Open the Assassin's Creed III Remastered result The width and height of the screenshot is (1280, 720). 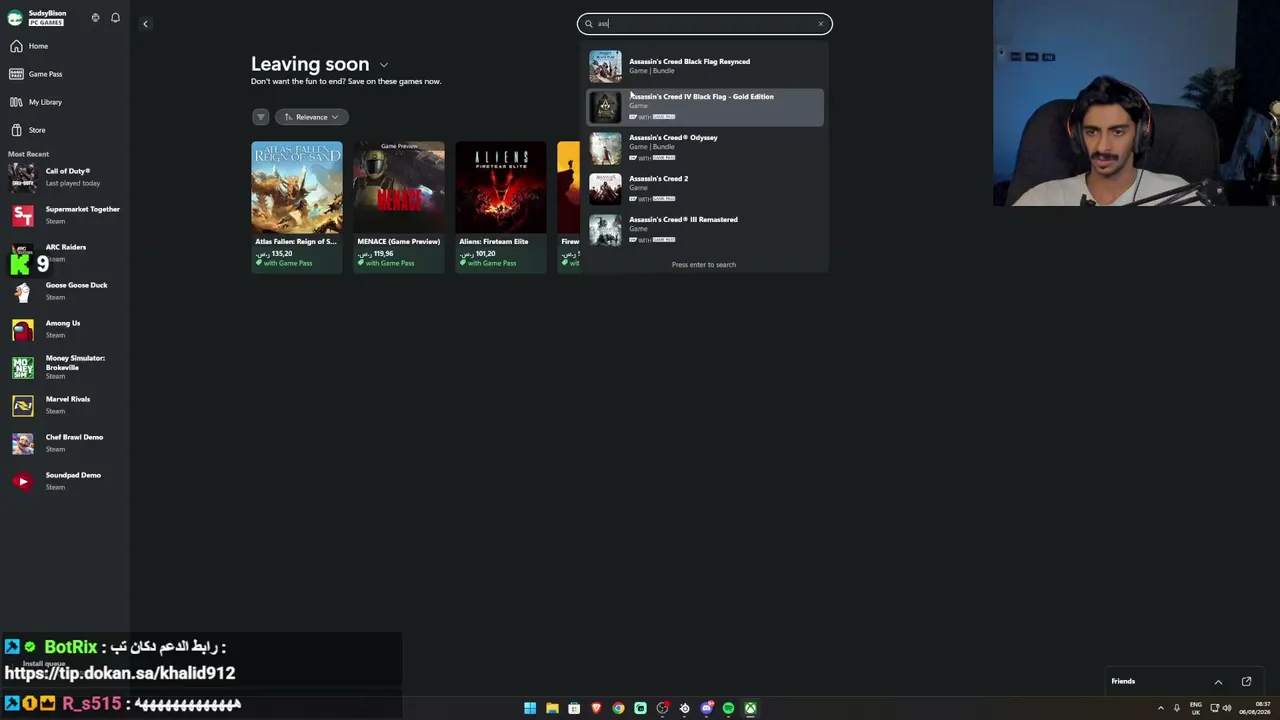(704, 230)
